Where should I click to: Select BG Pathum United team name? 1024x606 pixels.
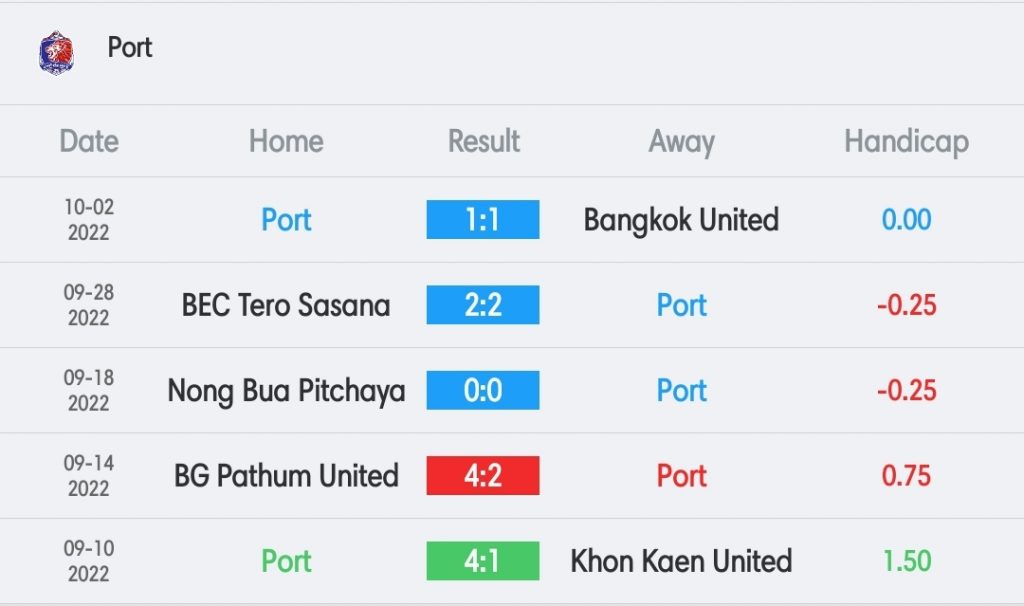click(286, 475)
